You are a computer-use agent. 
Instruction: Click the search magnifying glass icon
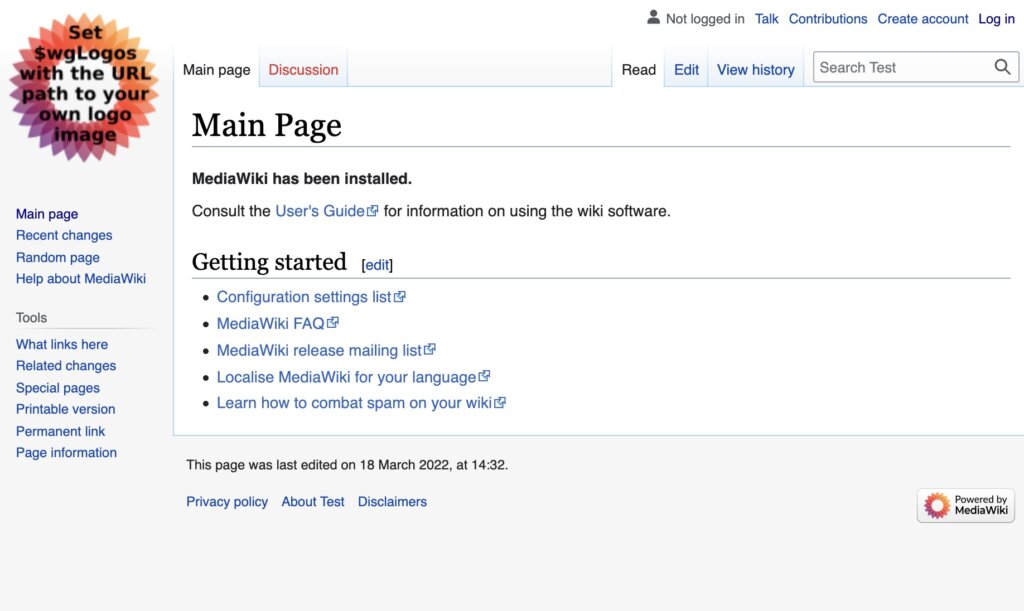[x=1002, y=68]
